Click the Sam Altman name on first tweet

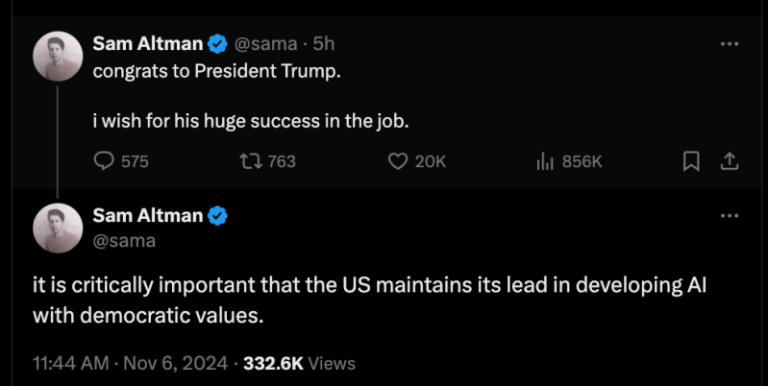tap(147, 44)
